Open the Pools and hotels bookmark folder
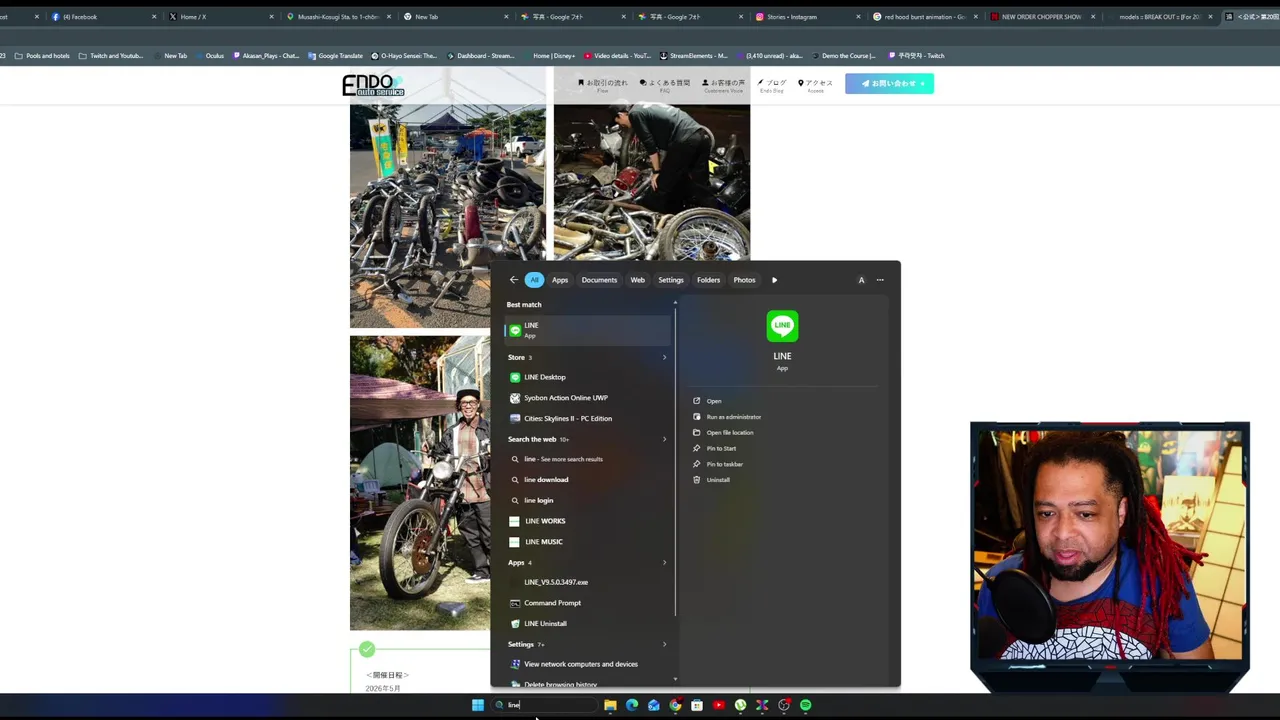The image size is (1280, 720). coord(42,56)
